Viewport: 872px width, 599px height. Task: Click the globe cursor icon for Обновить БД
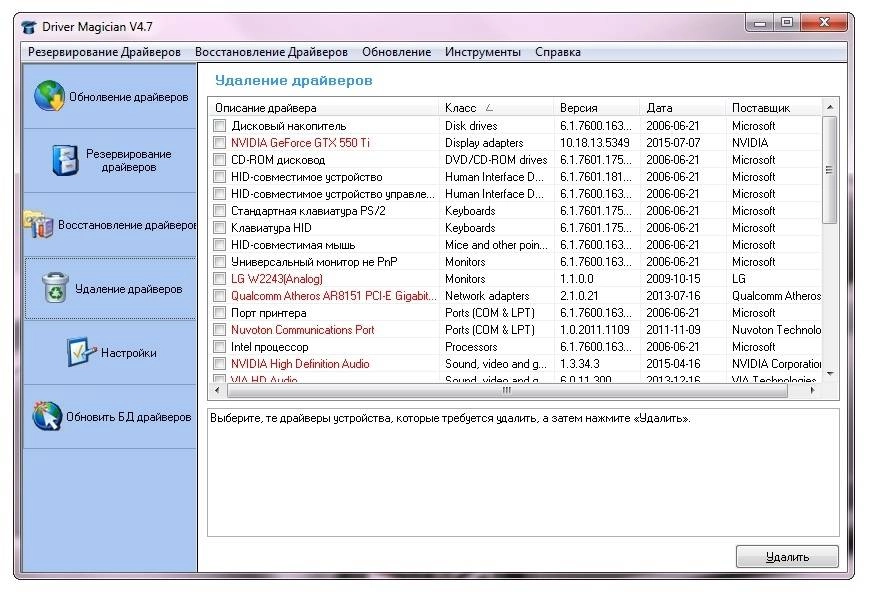point(47,415)
